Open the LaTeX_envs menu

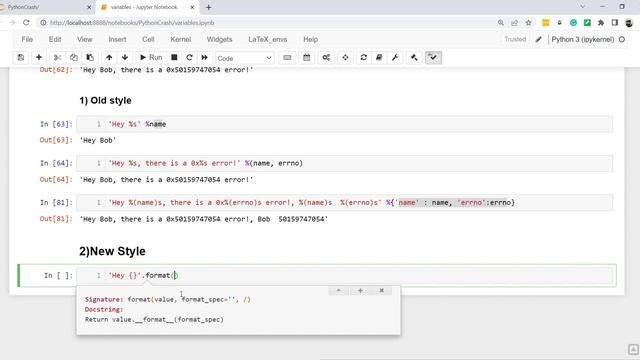pos(268,40)
